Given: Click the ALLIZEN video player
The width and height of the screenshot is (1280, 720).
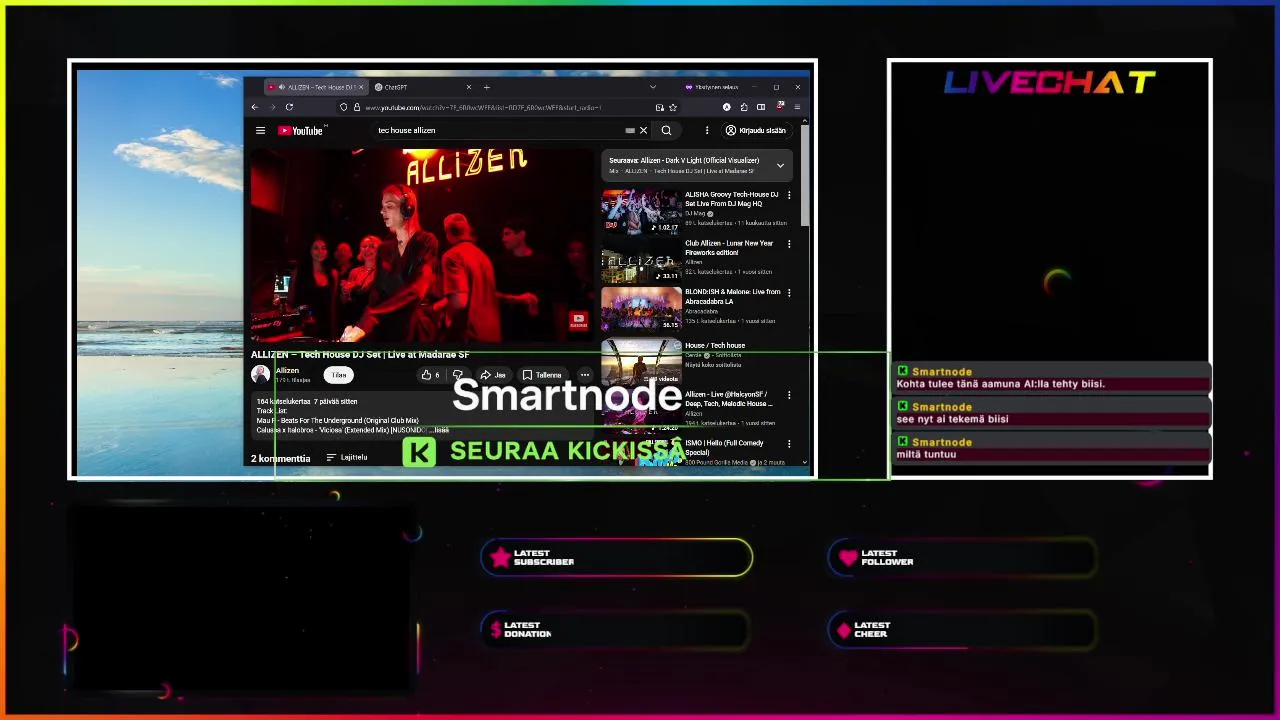Looking at the screenshot, I should (421, 245).
